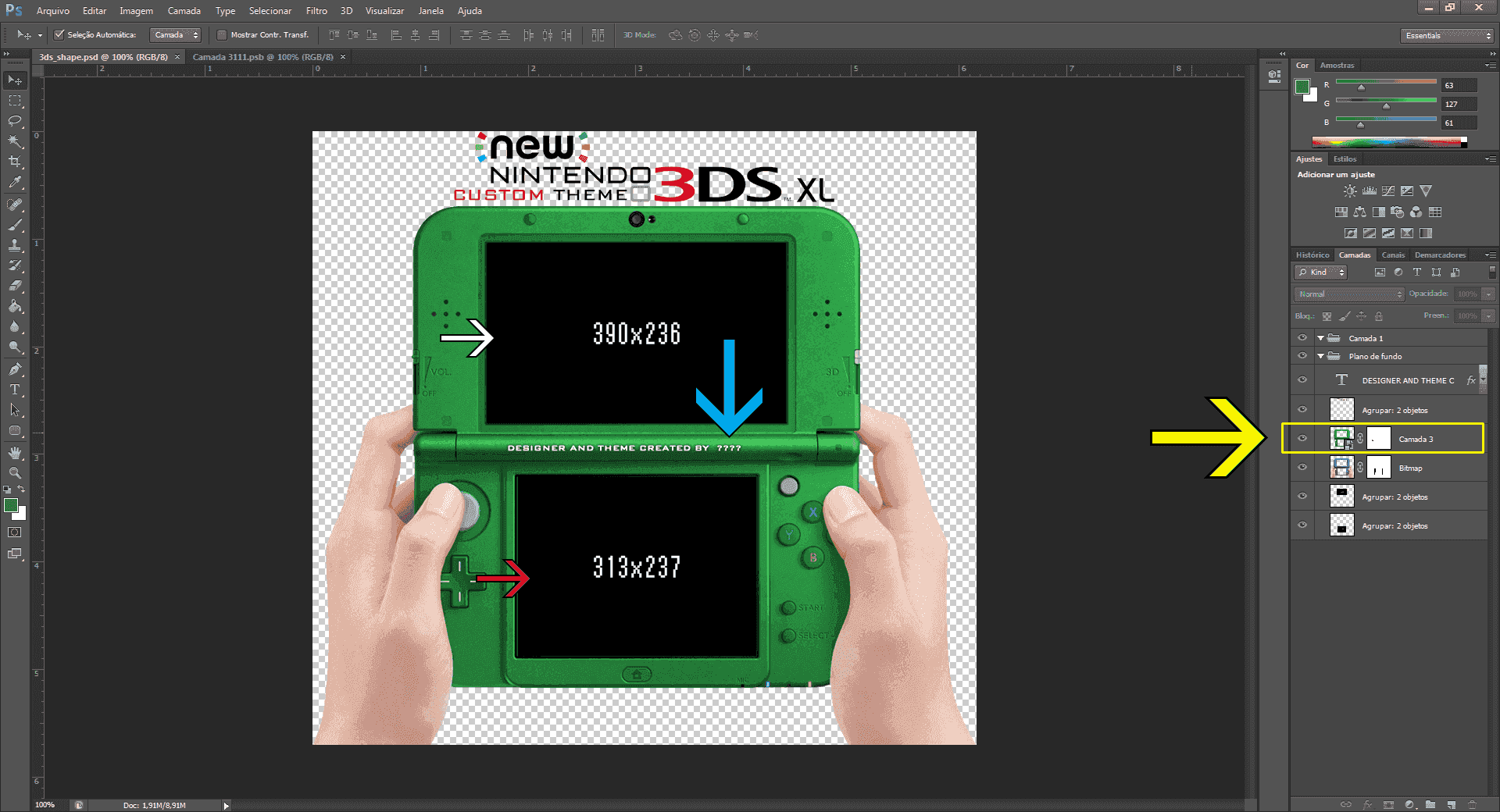This screenshot has width=1500, height=812.
Task: Select the Paint Bucket tool
Action: pos(15,306)
